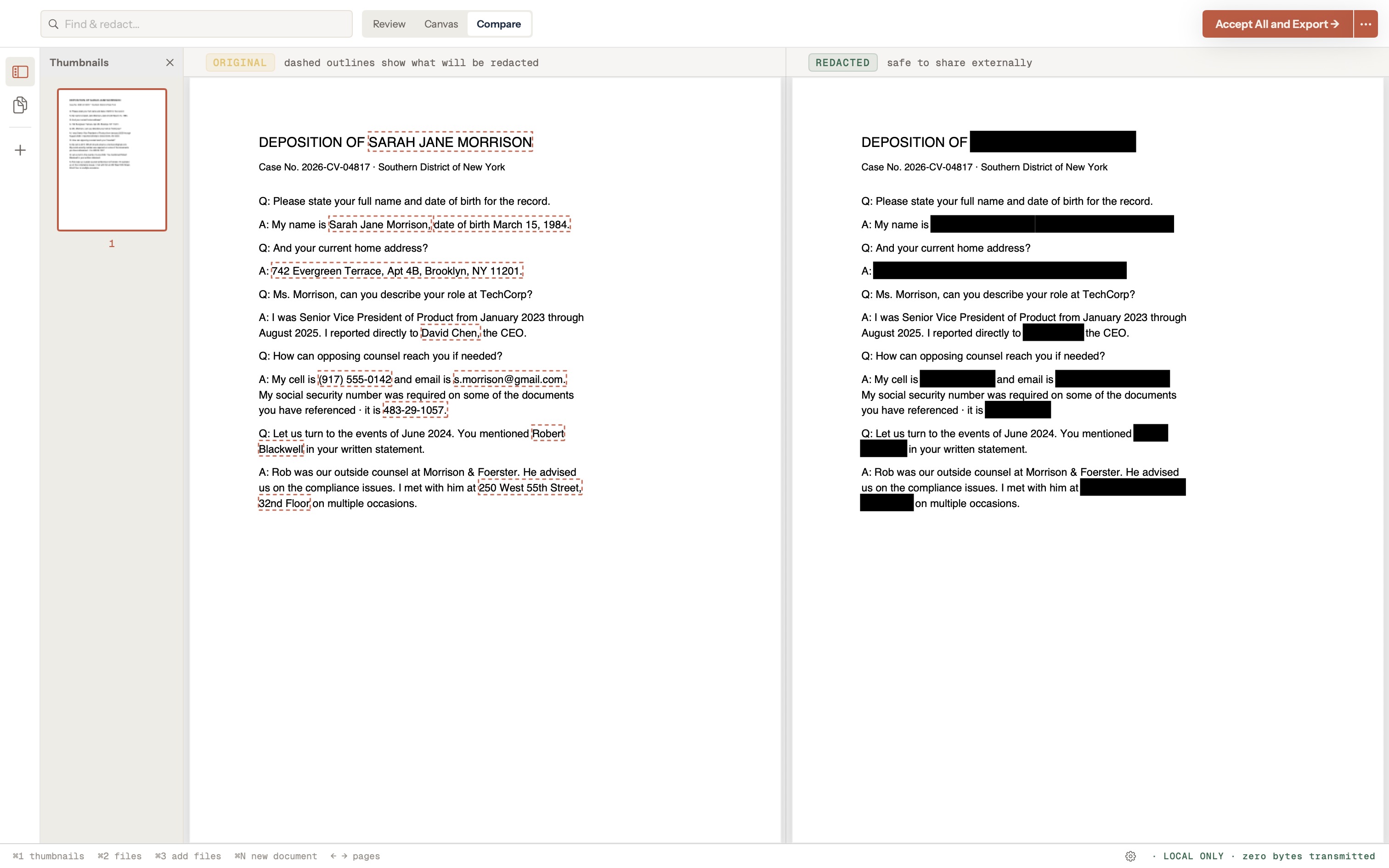Click 'safe to share externally' label
This screenshot has width=1389, height=868.
click(959, 62)
